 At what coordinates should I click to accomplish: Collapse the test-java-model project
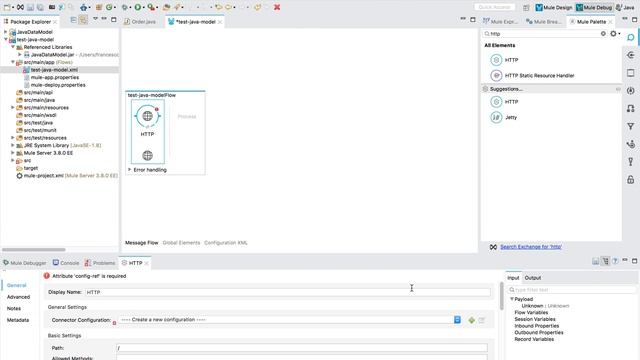click(6, 40)
